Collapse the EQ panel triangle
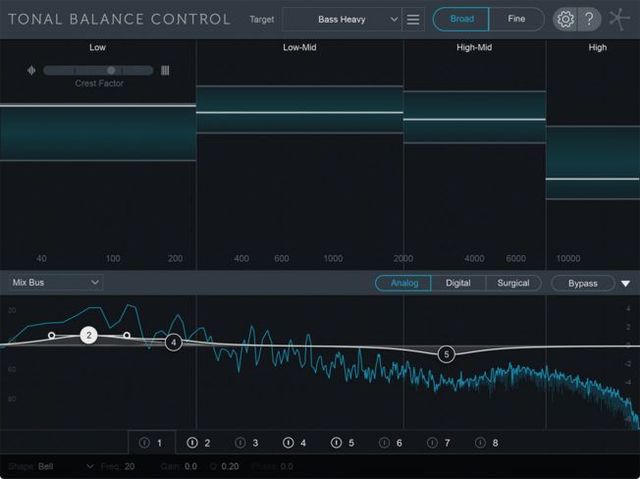The height and width of the screenshot is (479, 640). click(x=626, y=283)
